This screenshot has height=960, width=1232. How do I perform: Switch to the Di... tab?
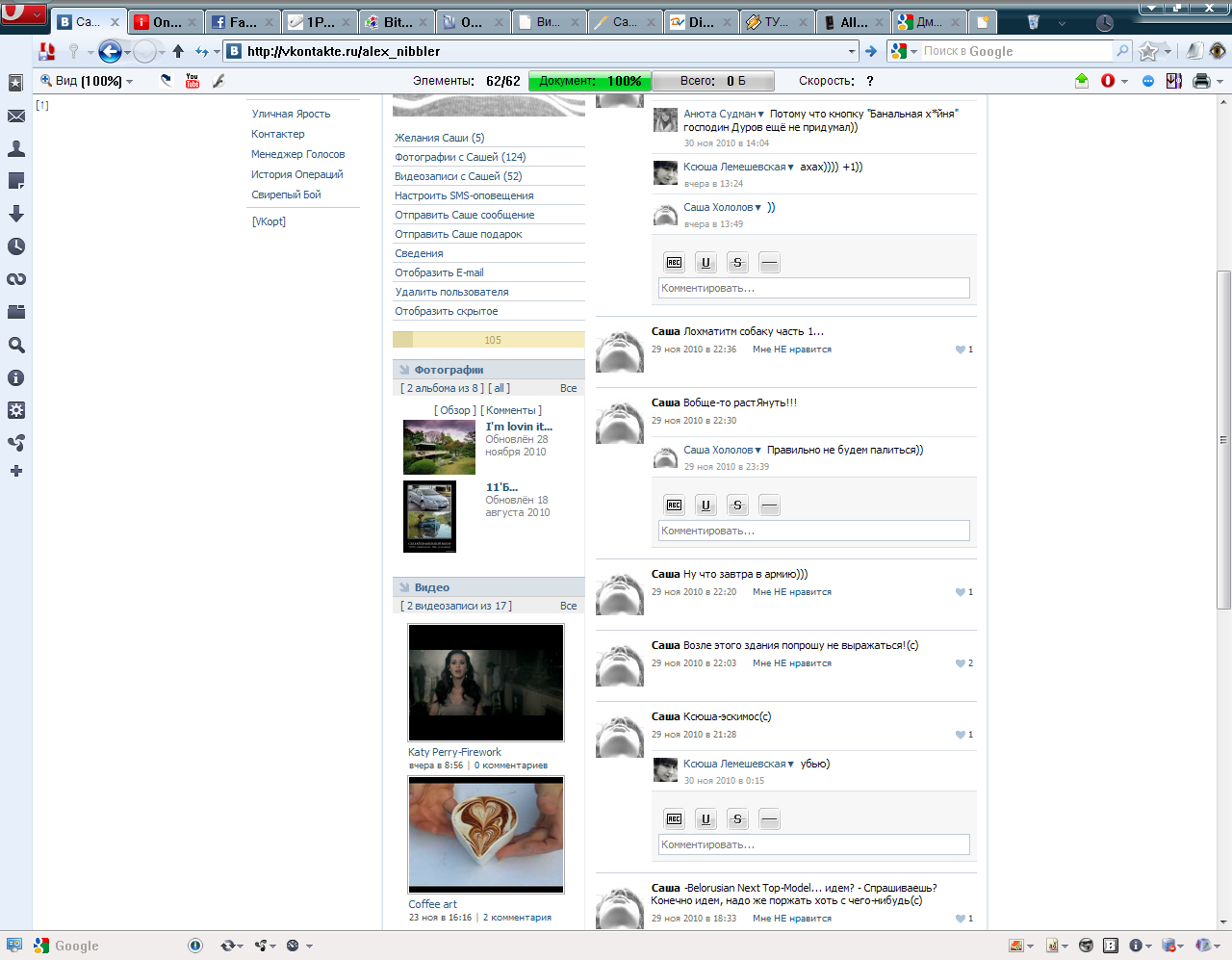[701, 22]
